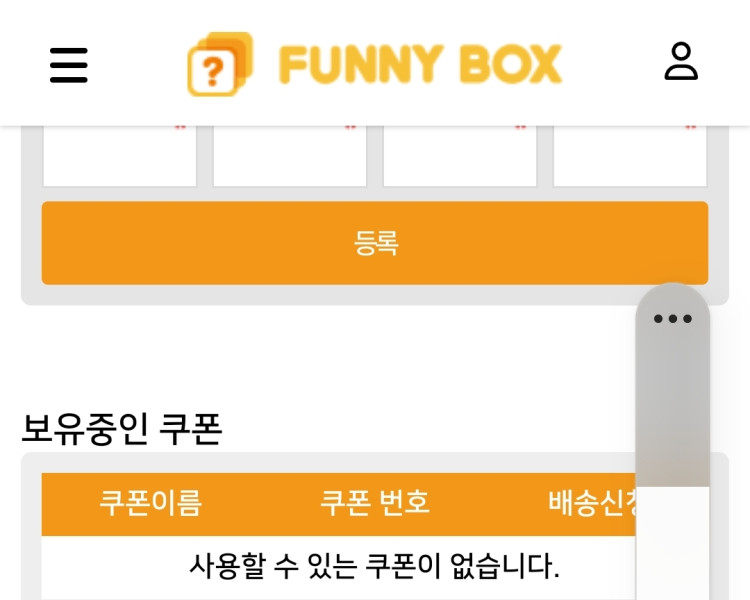Screen dimensions: 750x600
Task: Click the 사용할 수 있는 쿠폰이 없습니다 message
Action: pos(374,566)
